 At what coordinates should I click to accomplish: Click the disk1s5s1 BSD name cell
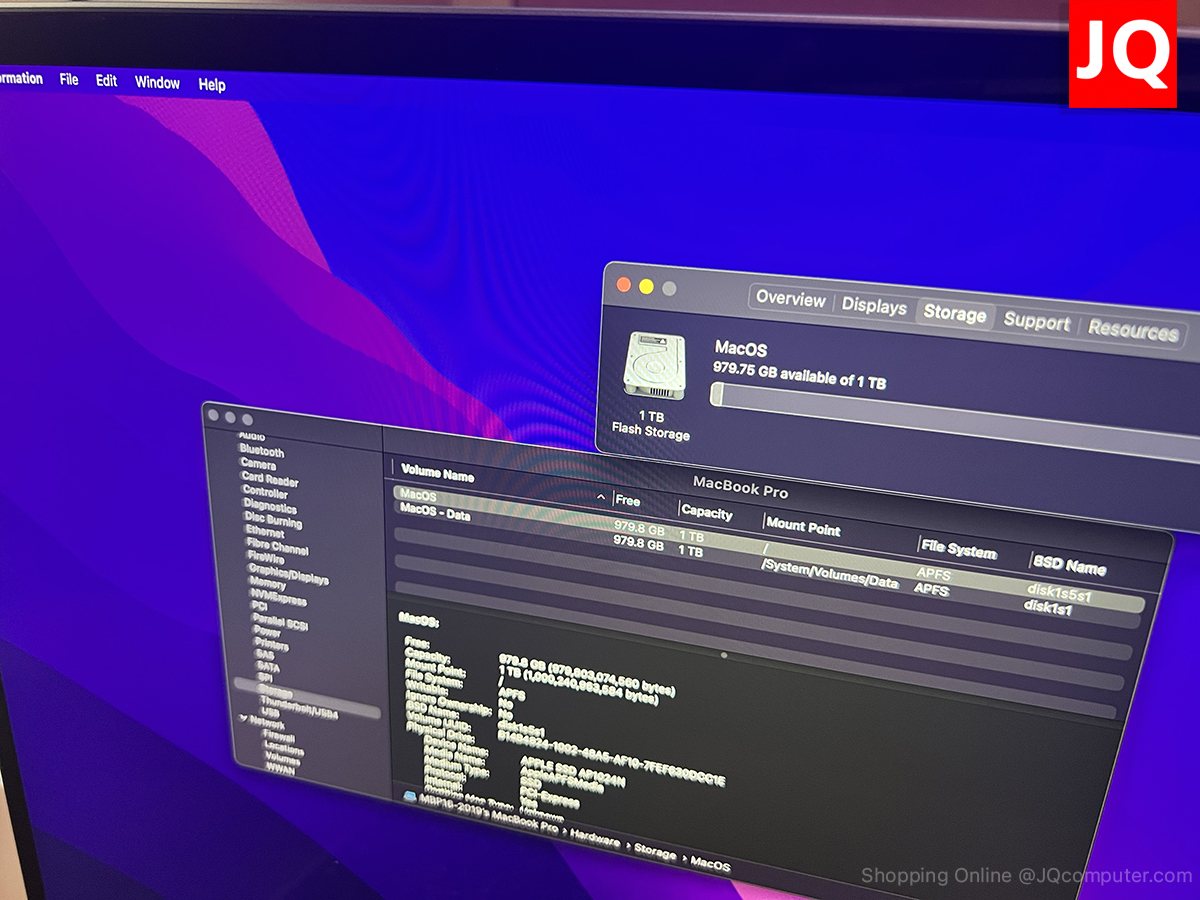click(x=1059, y=593)
